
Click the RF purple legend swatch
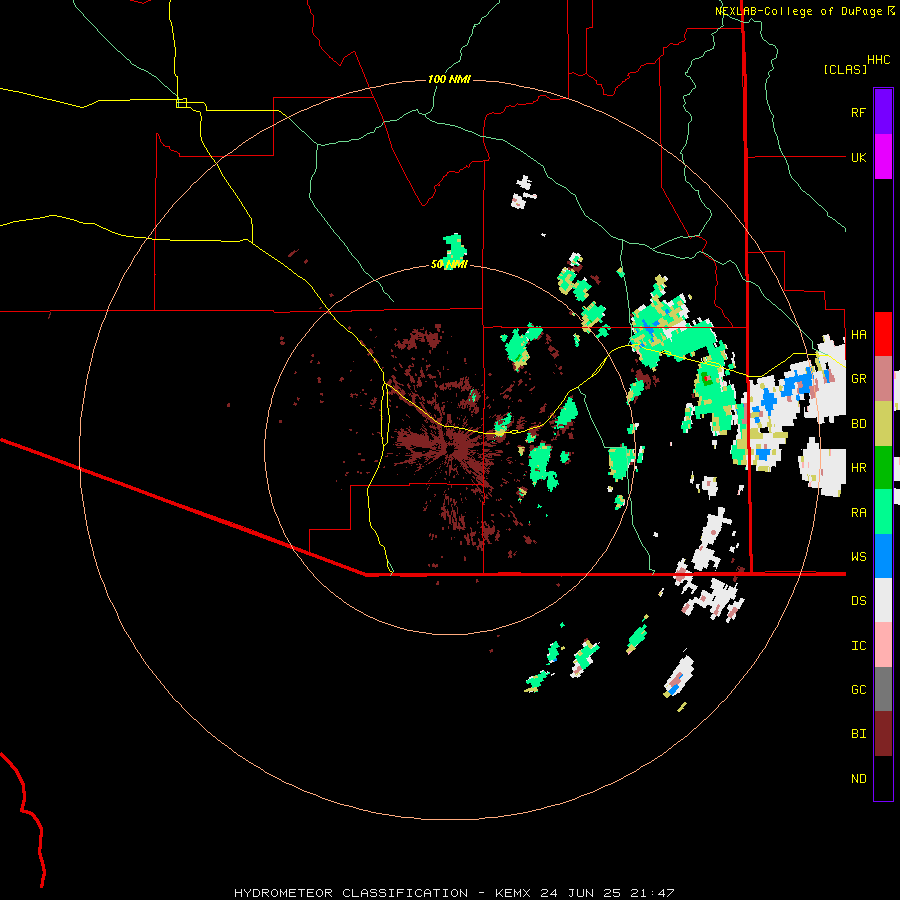(883, 112)
